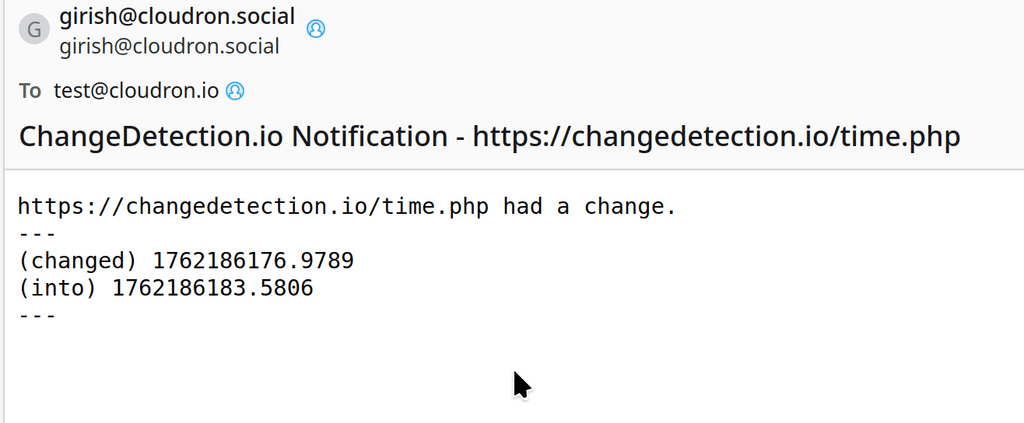Click the sender avatar showing letter G
The width and height of the screenshot is (1024, 423).
pyautogui.click(x=33, y=29)
